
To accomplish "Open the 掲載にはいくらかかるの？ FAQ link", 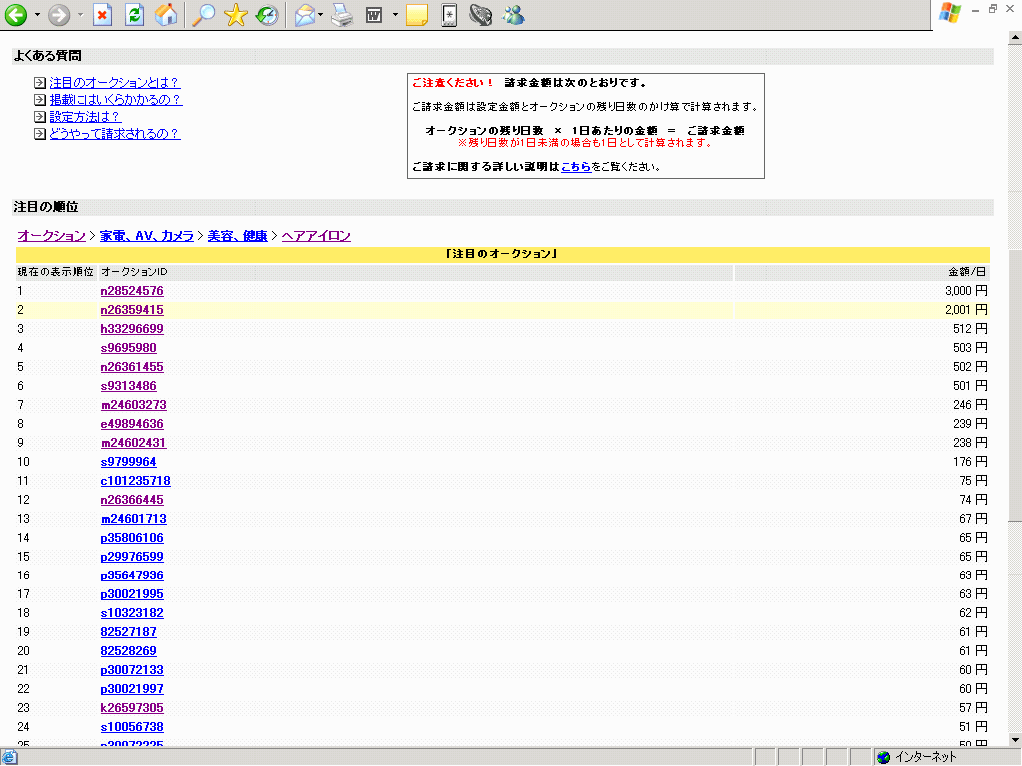I will [x=115, y=100].
